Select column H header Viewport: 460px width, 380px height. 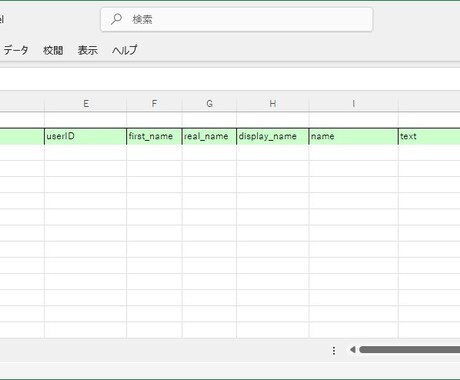tap(273, 104)
